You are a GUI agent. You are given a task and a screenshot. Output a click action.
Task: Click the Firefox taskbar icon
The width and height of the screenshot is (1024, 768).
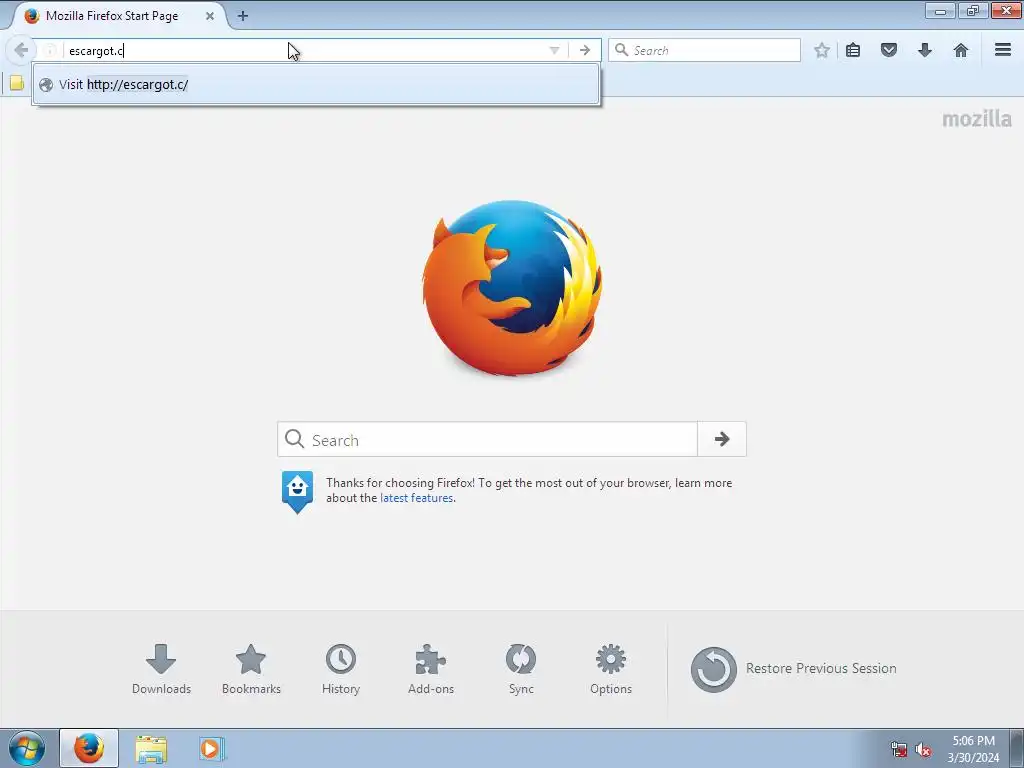[x=89, y=748]
